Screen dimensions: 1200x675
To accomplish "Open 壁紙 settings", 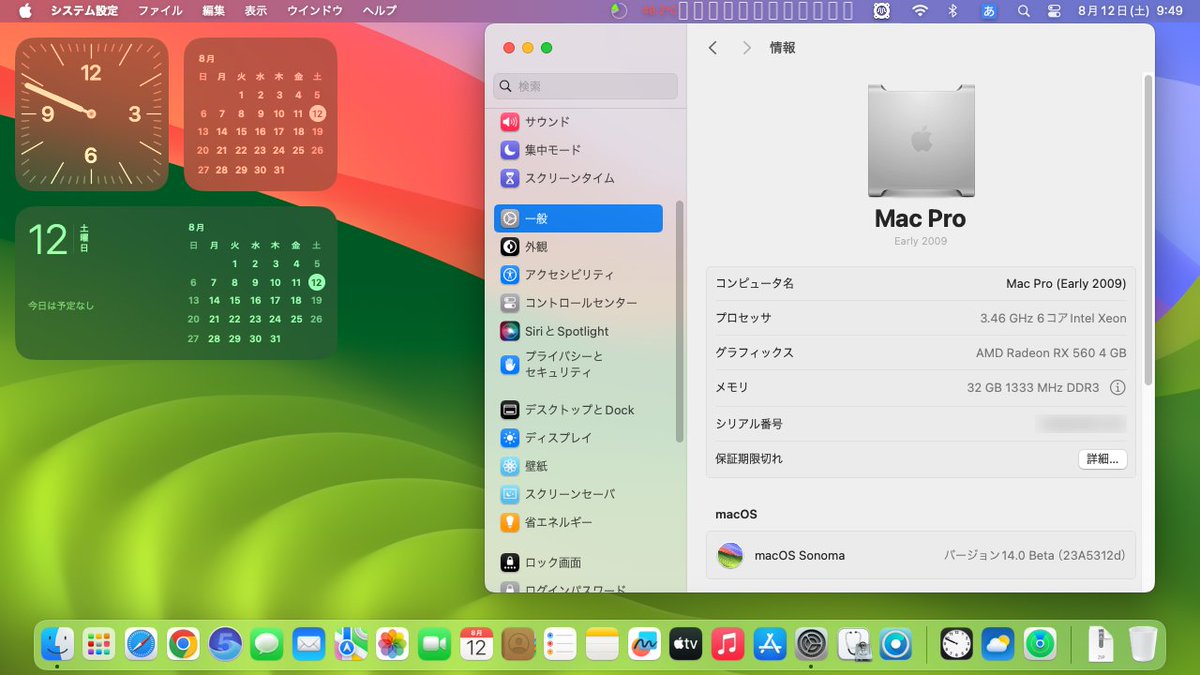I will [578, 466].
